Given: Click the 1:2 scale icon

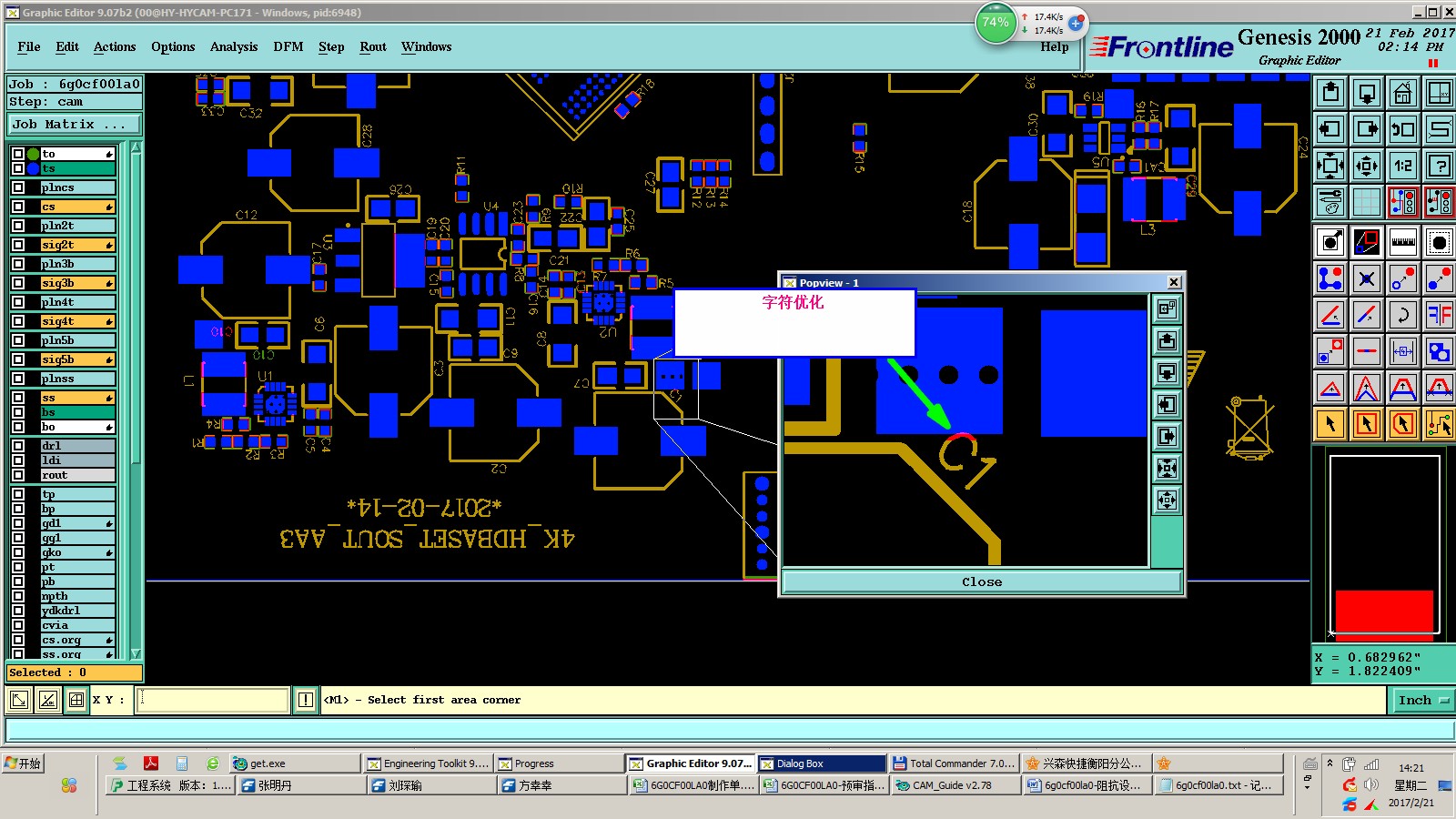Looking at the screenshot, I should tap(1403, 166).
